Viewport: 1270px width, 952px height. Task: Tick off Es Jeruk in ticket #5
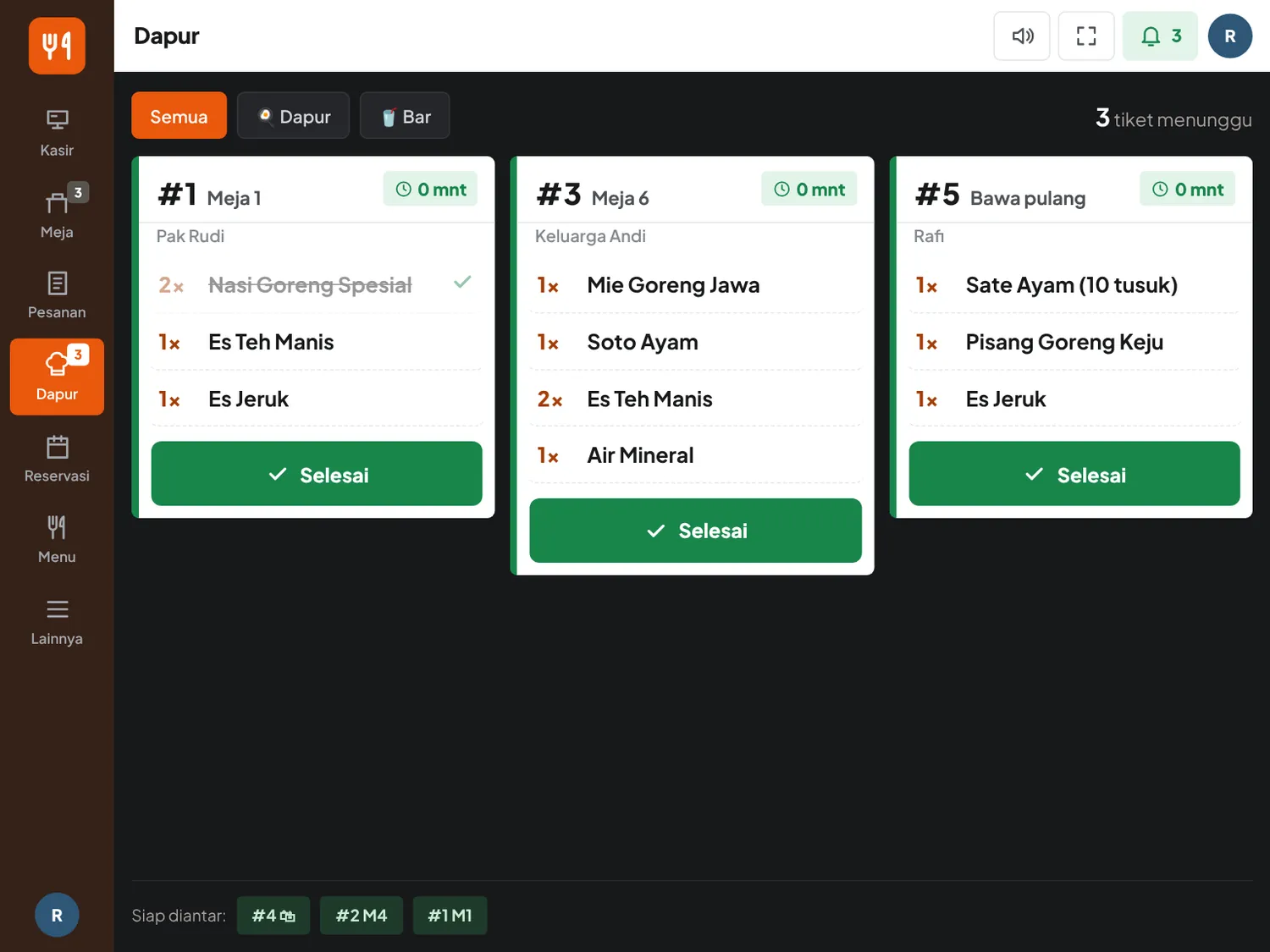pyautogui.click(x=1074, y=399)
